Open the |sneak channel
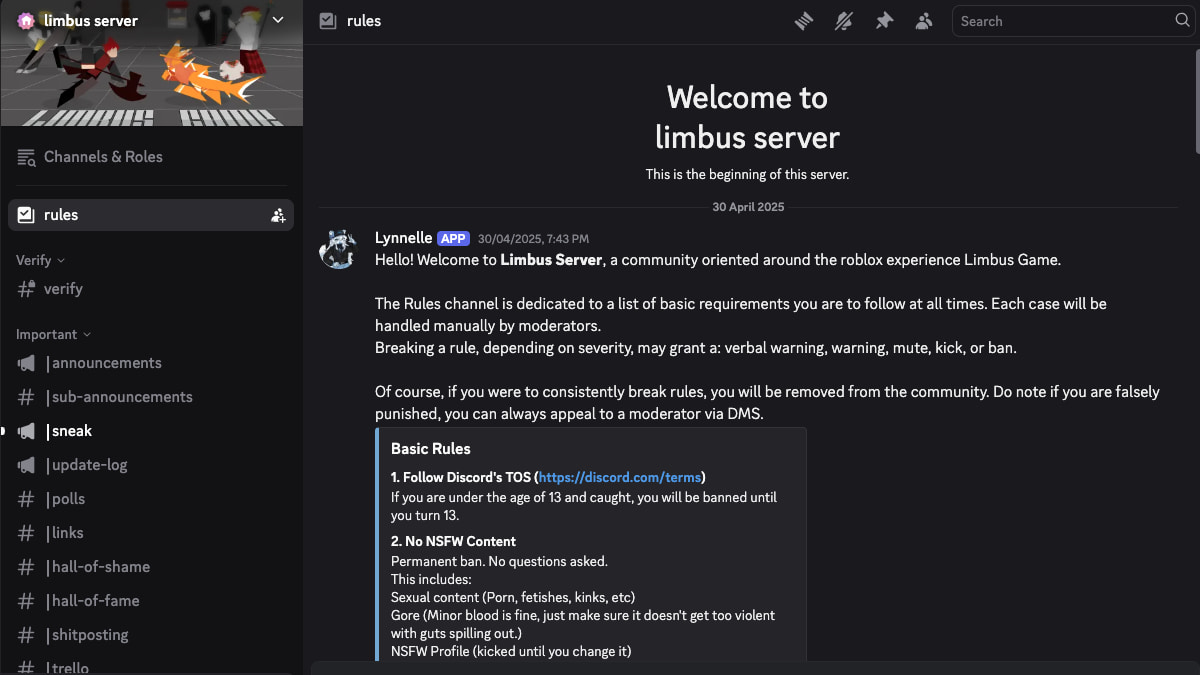This screenshot has height=675, width=1200. coord(151,431)
